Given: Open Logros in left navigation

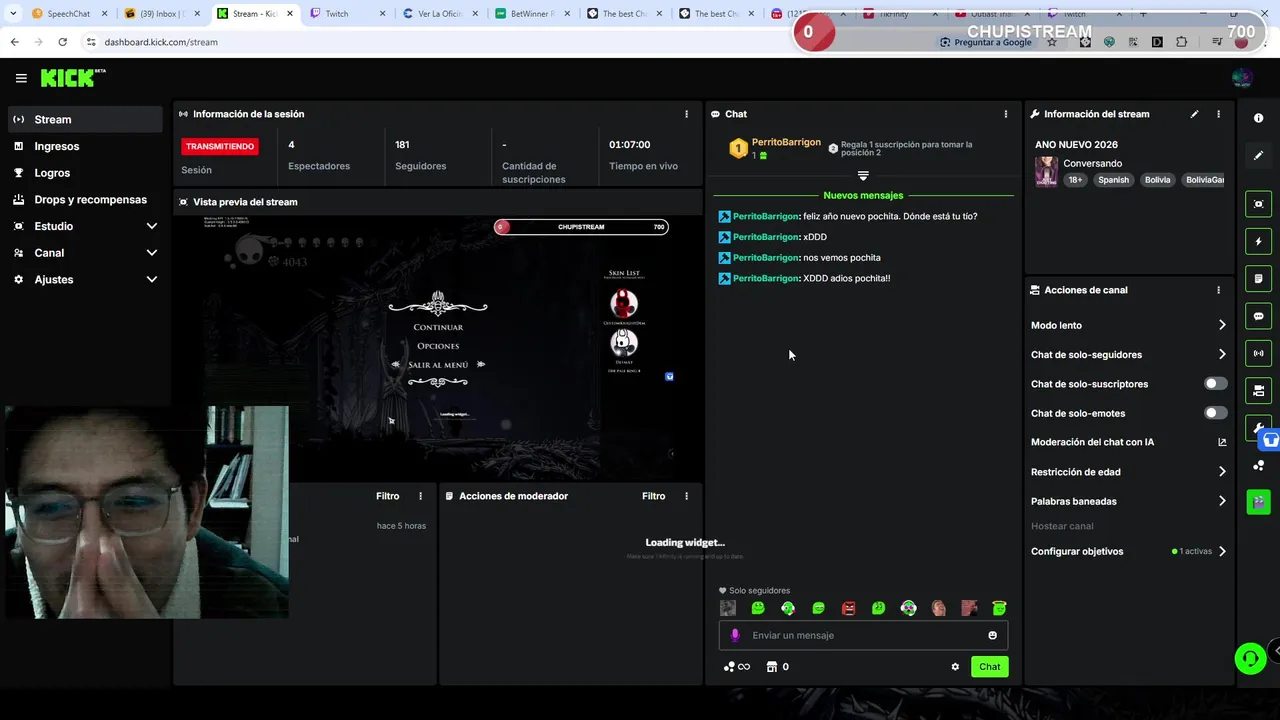Looking at the screenshot, I should click(84, 173).
